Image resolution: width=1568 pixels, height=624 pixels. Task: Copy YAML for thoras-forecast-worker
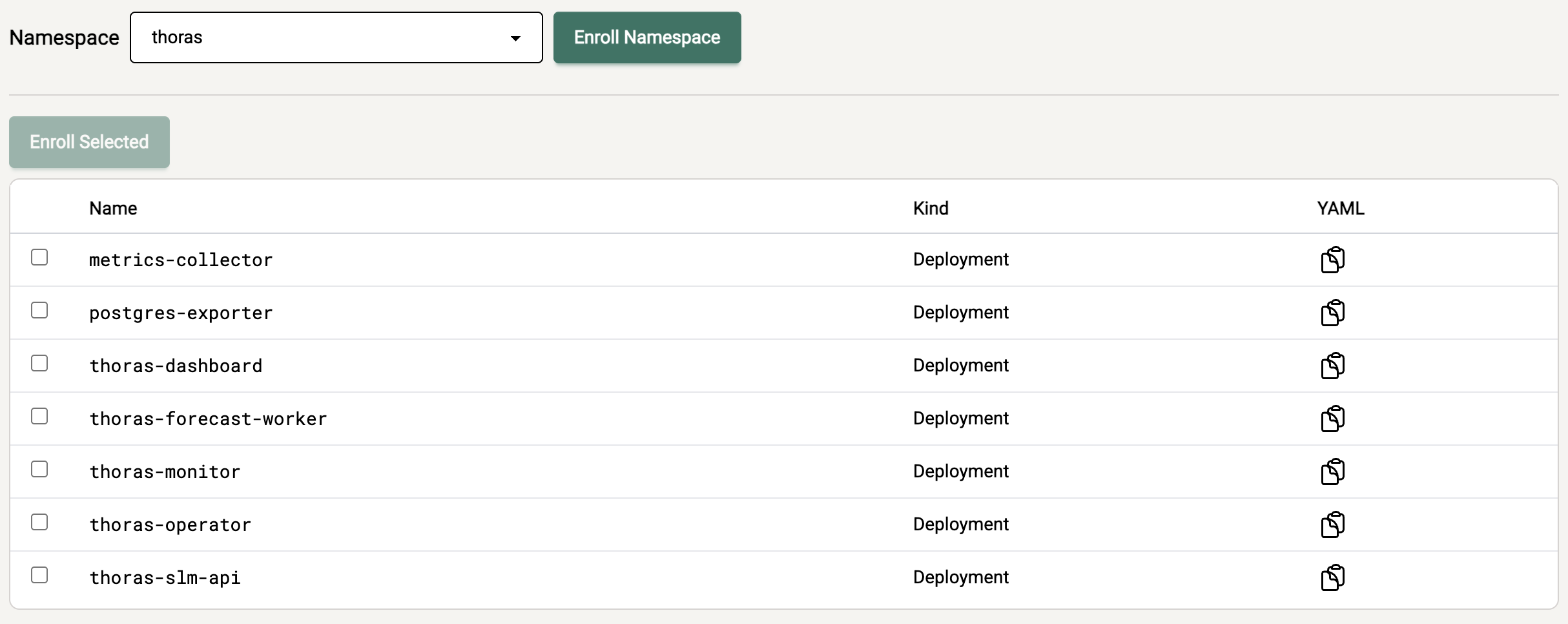coord(1332,419)
